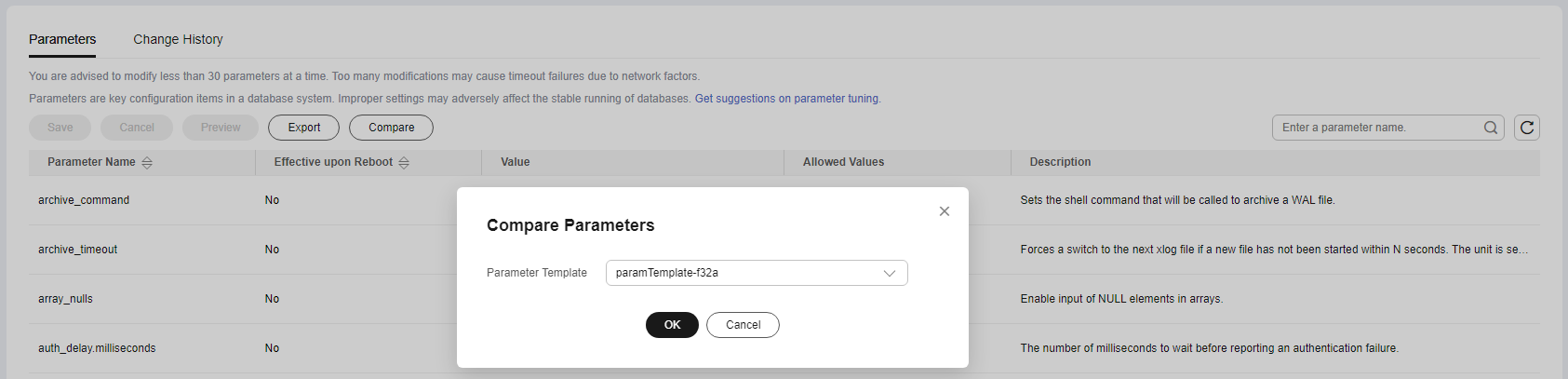
Task: Focus the parameter name search field
Action: [1377, 128]
